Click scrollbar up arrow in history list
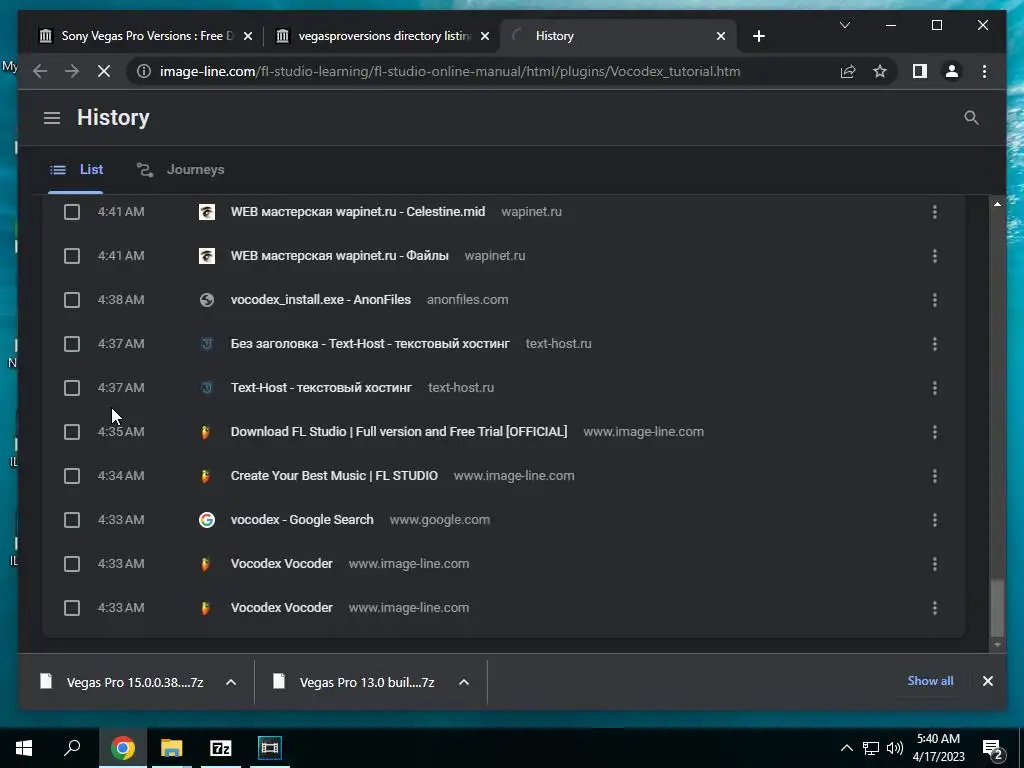 point(997,204)
